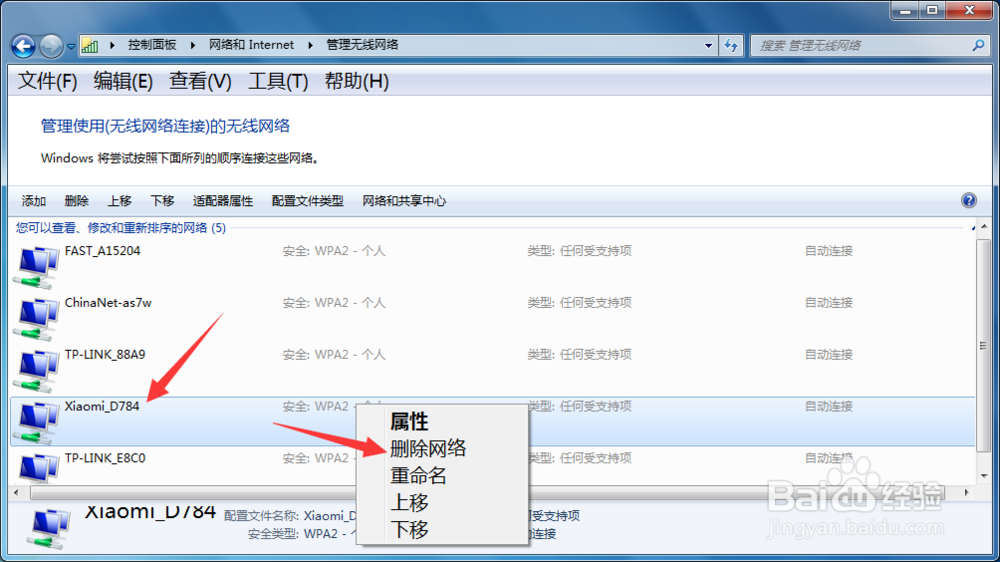Select the FAST_A15204 network icon

[36, 267]
